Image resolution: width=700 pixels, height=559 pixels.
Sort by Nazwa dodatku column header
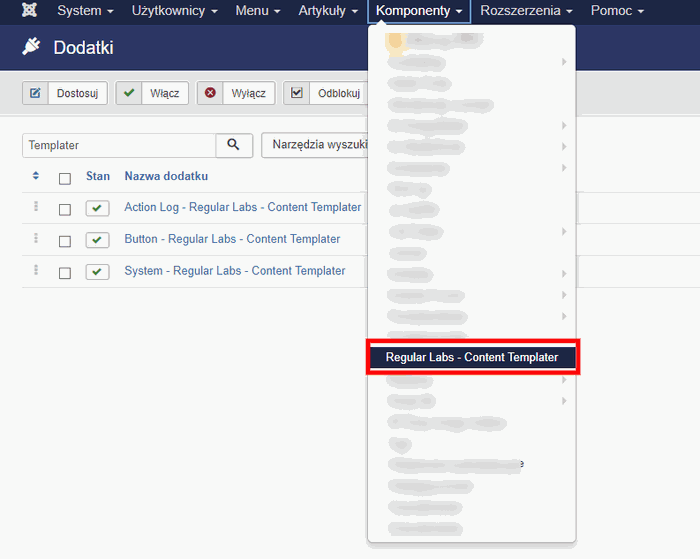point(166,176)
